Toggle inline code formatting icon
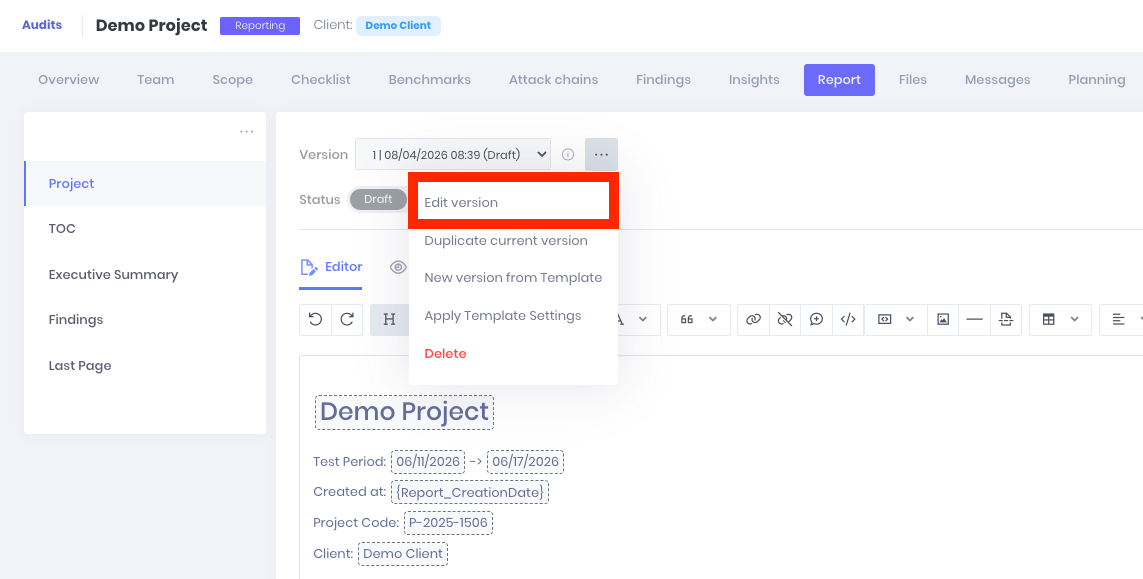This screenshot has width=1143, height=579. (x=848, y=319)
